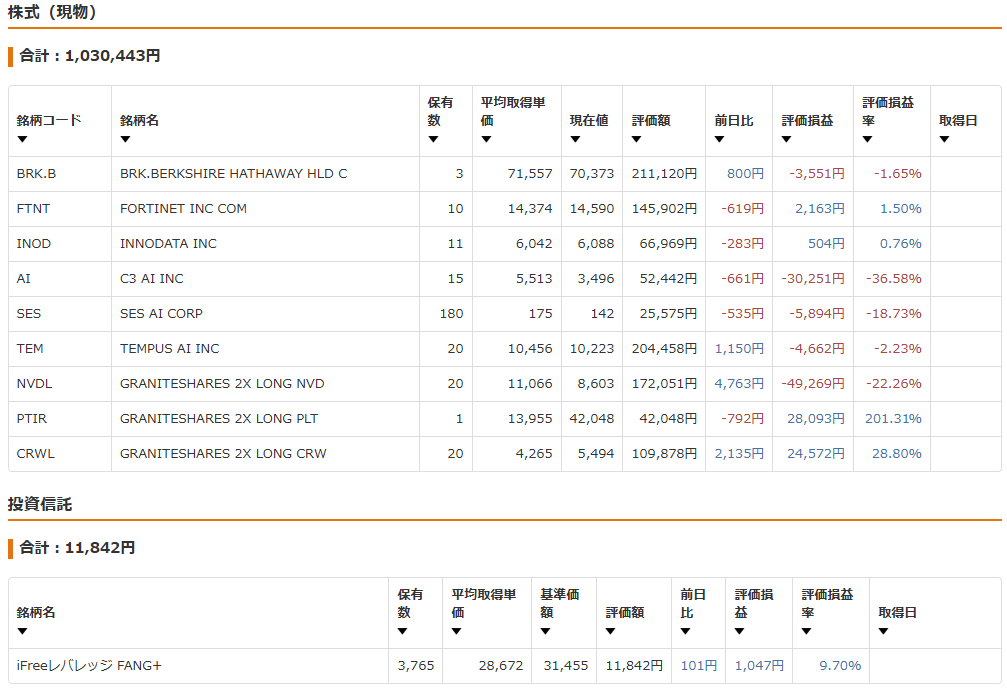Image resolution: width=1007 pixels, height=690 pixels.
Task: Sort investment trust by 平均取得単価 arrow
Action: point(456,632)
